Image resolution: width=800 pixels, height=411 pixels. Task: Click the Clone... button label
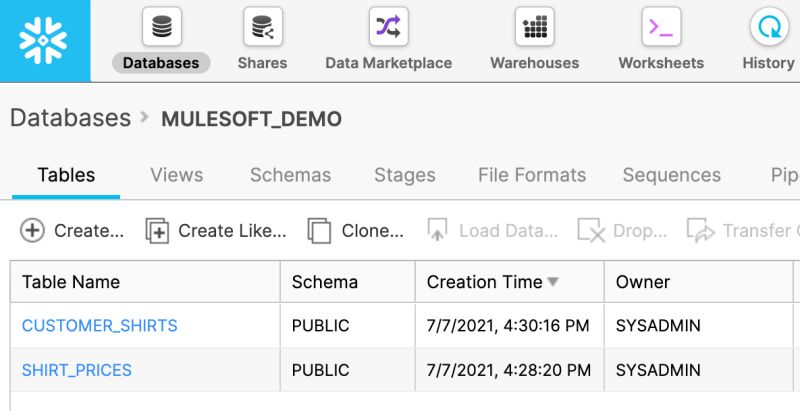tap(372, 230)
